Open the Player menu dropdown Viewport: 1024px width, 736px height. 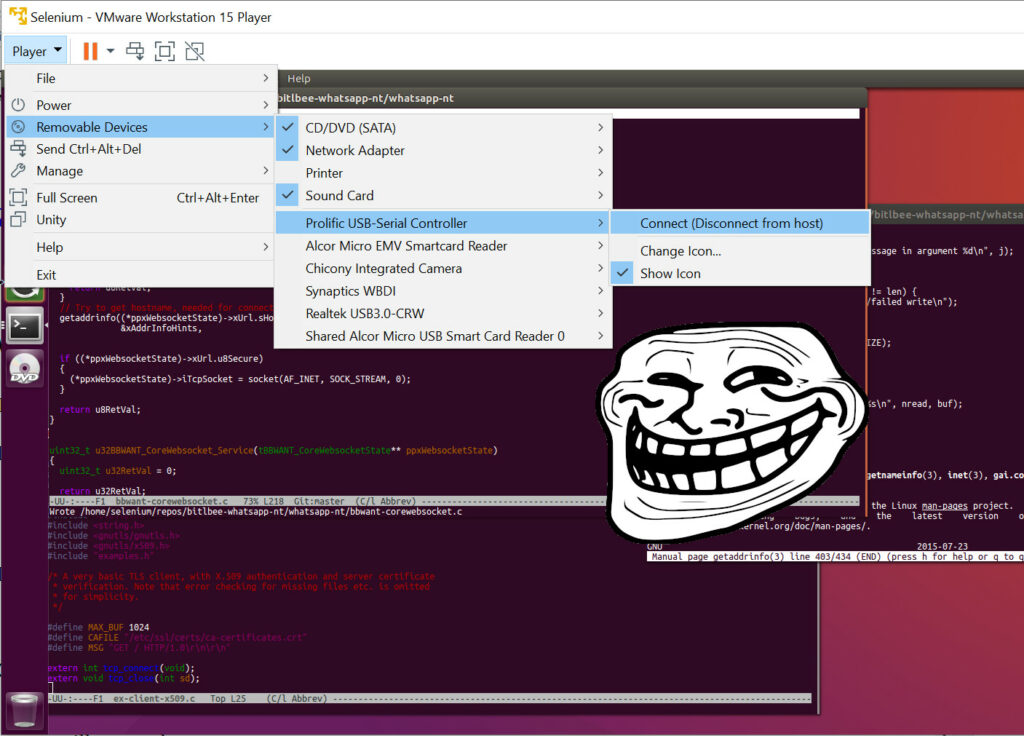point(37,51)
